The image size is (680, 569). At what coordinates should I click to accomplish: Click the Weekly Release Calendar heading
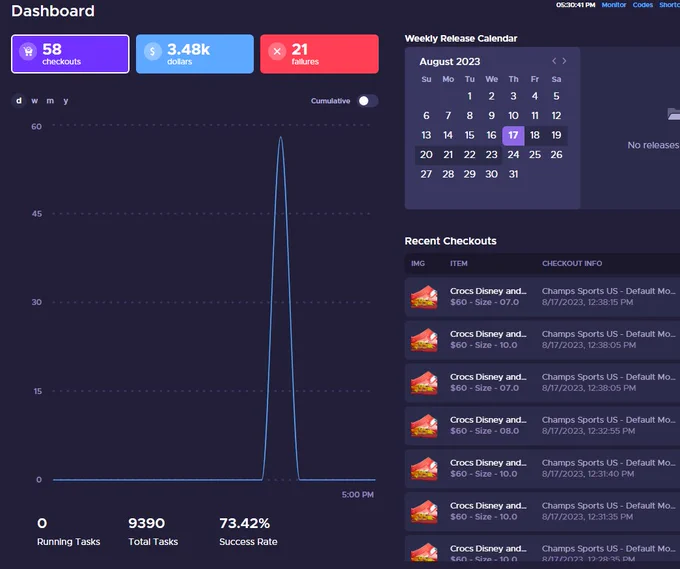(461, 39)
